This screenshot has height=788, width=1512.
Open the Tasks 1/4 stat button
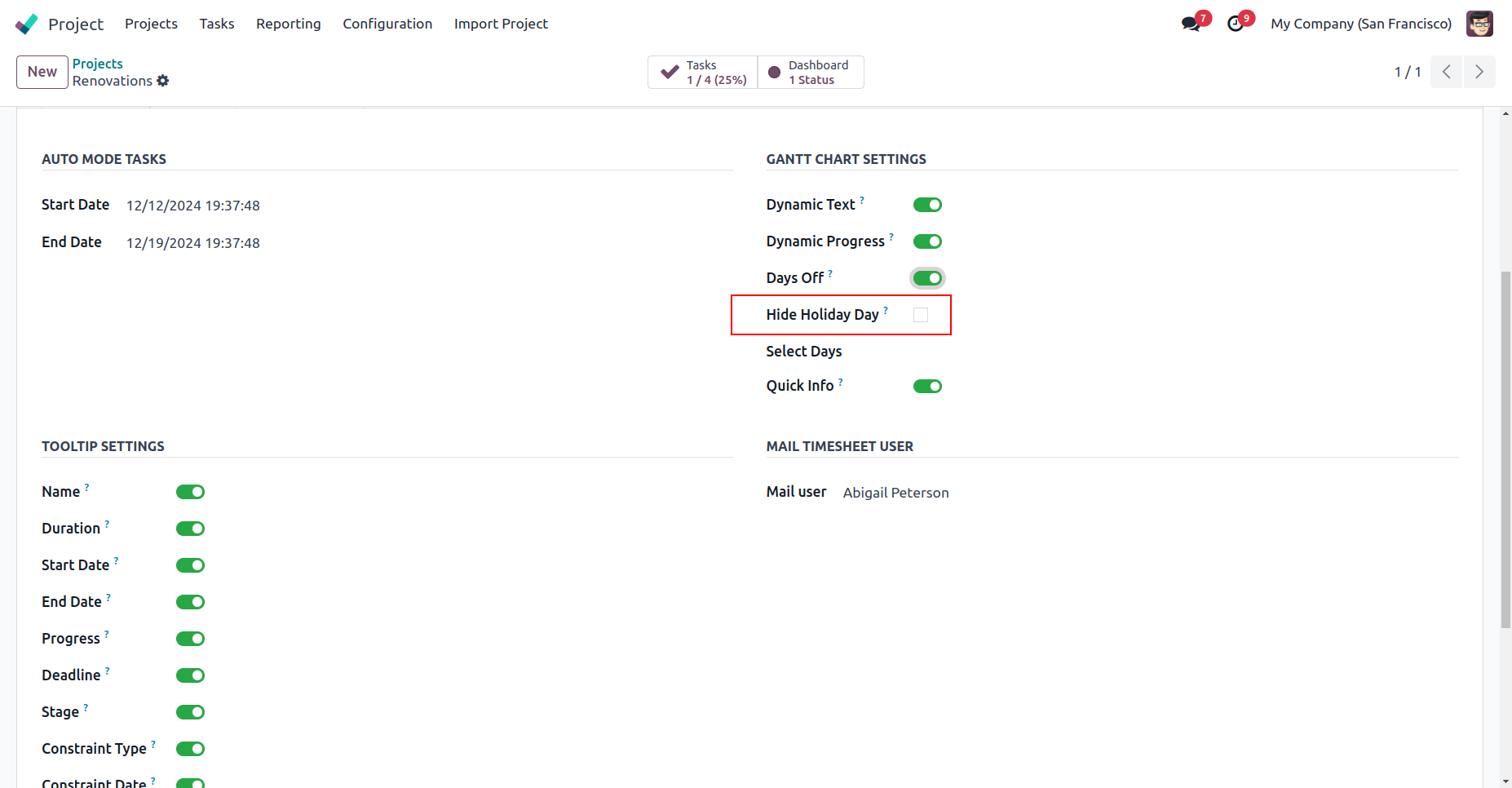[x=703, y=72]
